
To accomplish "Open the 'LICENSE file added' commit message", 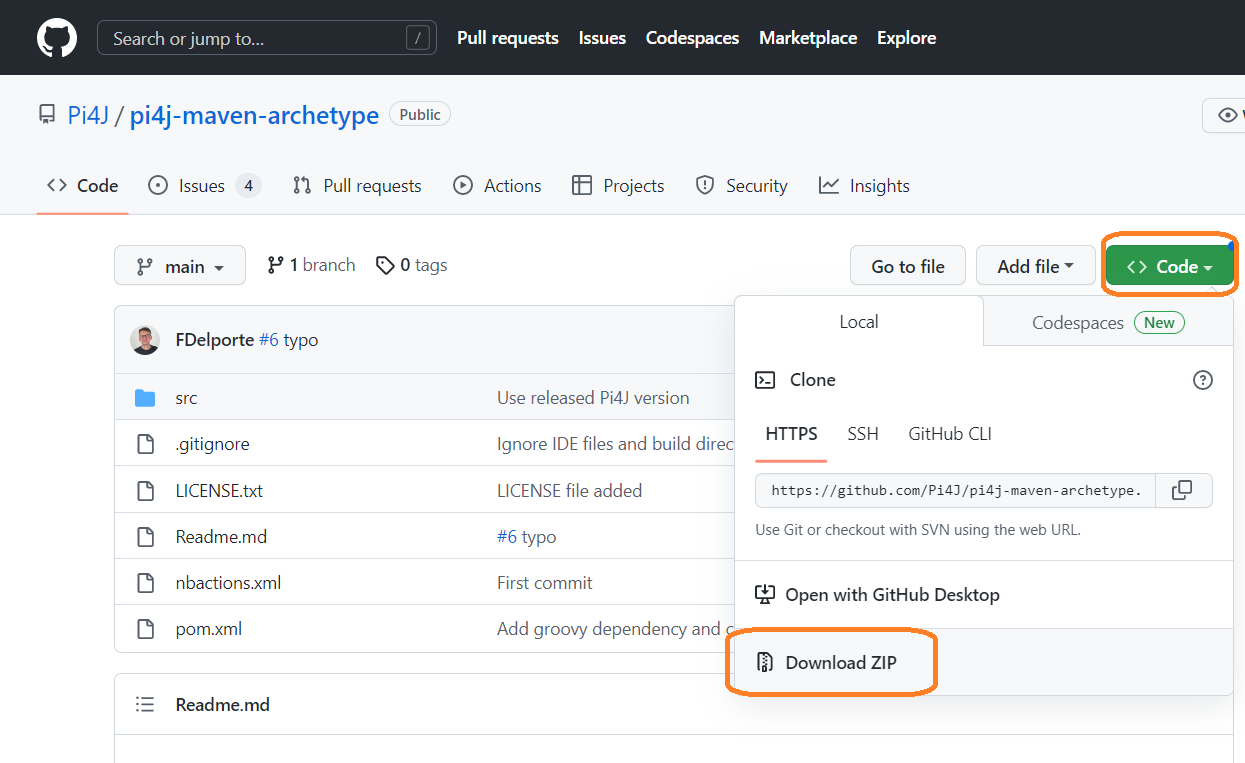I will point(570,491).
